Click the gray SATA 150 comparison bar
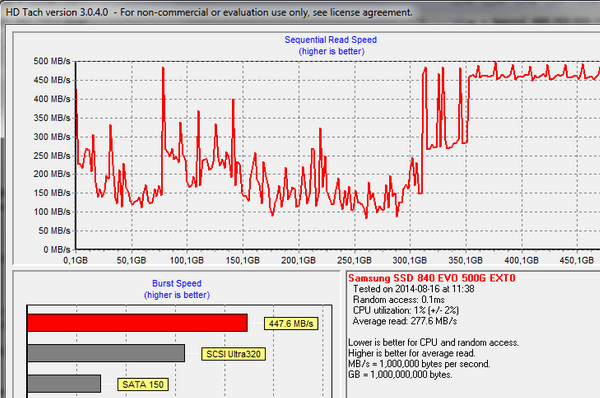Screen dimensions: 600x398 [x=64, y=383]
